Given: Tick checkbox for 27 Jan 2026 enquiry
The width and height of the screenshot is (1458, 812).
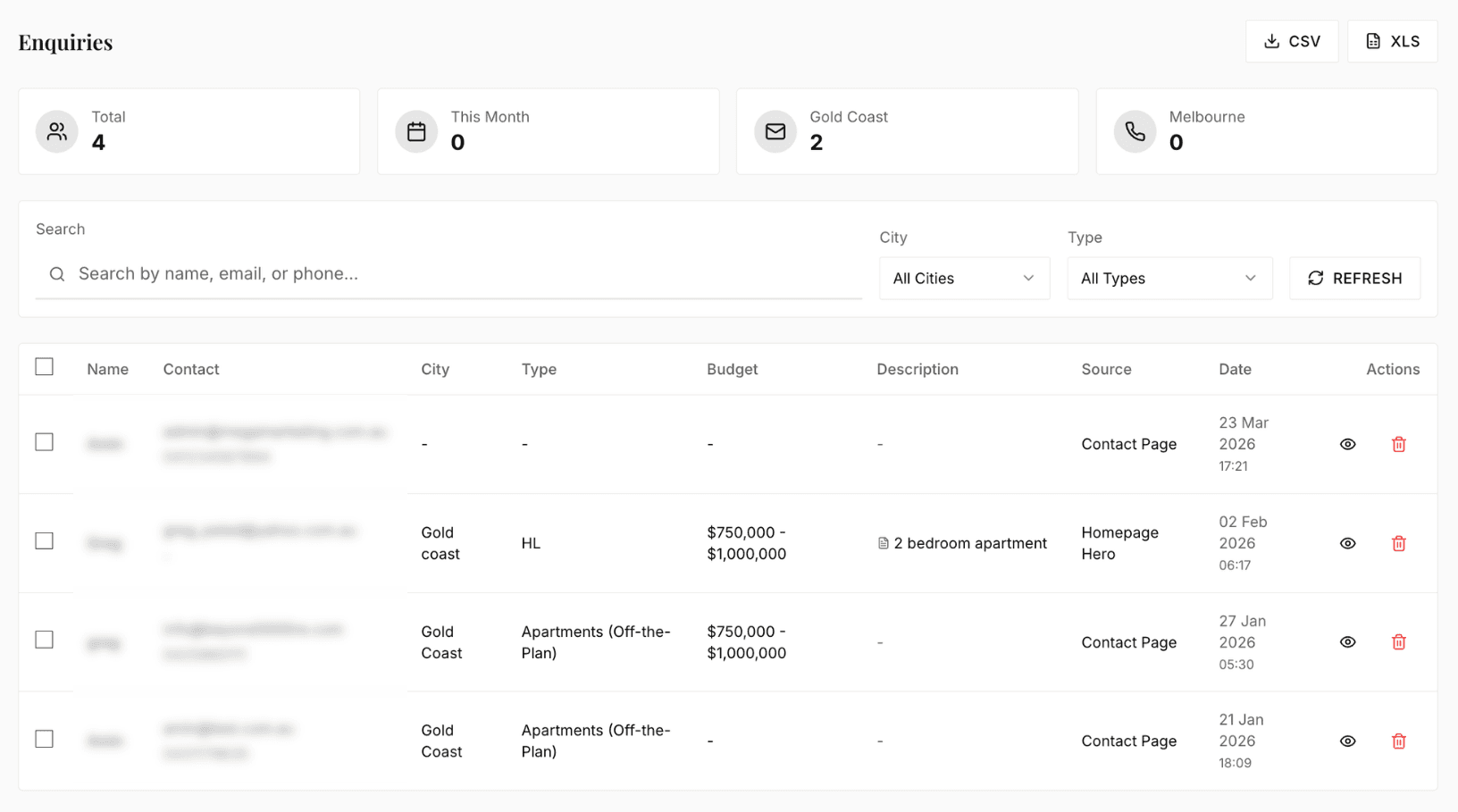Looking at the screenshot, I should tap(45, 640).
